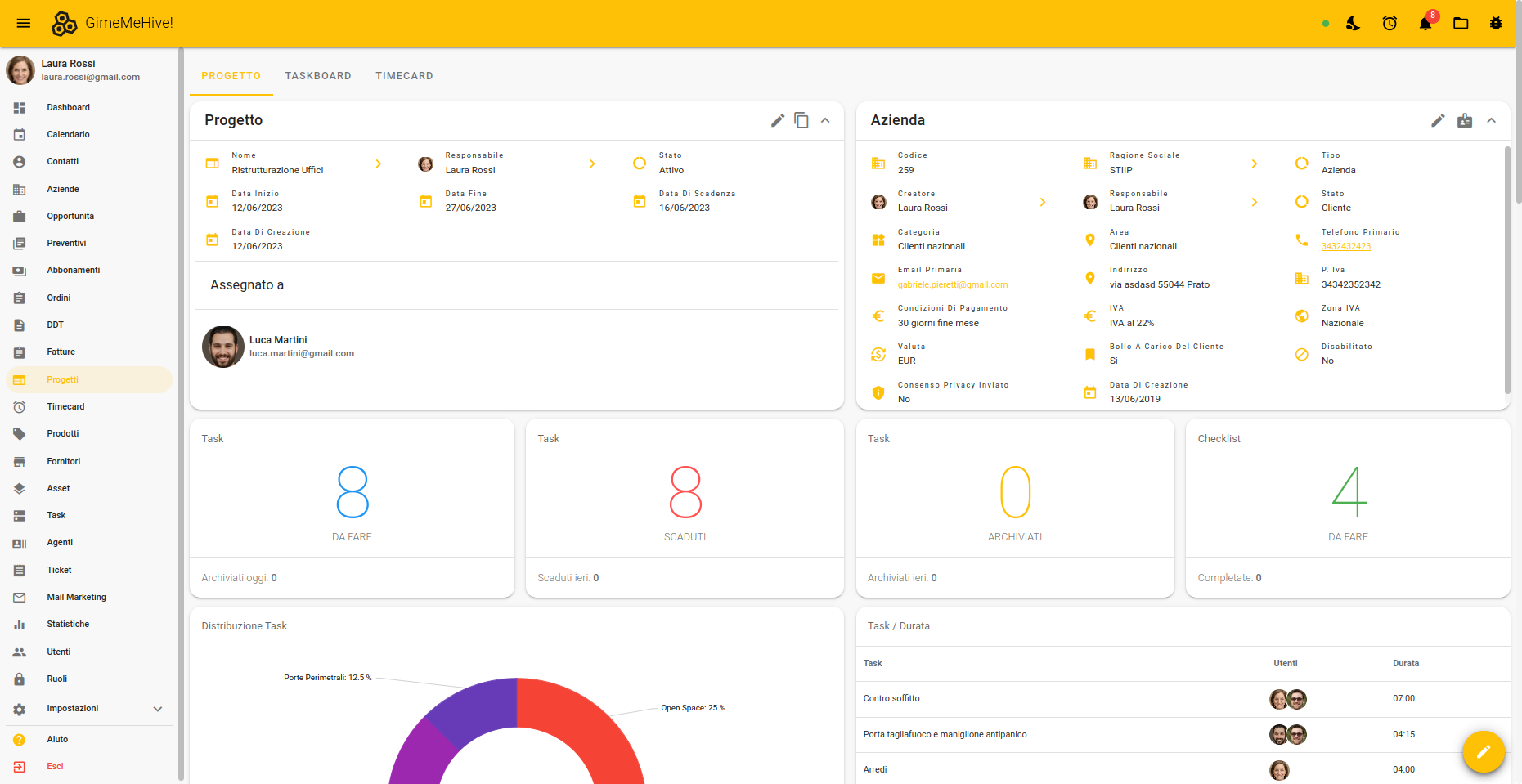
Task: Click the Mail Marketing envelope icon
Action: click(20, 597)
